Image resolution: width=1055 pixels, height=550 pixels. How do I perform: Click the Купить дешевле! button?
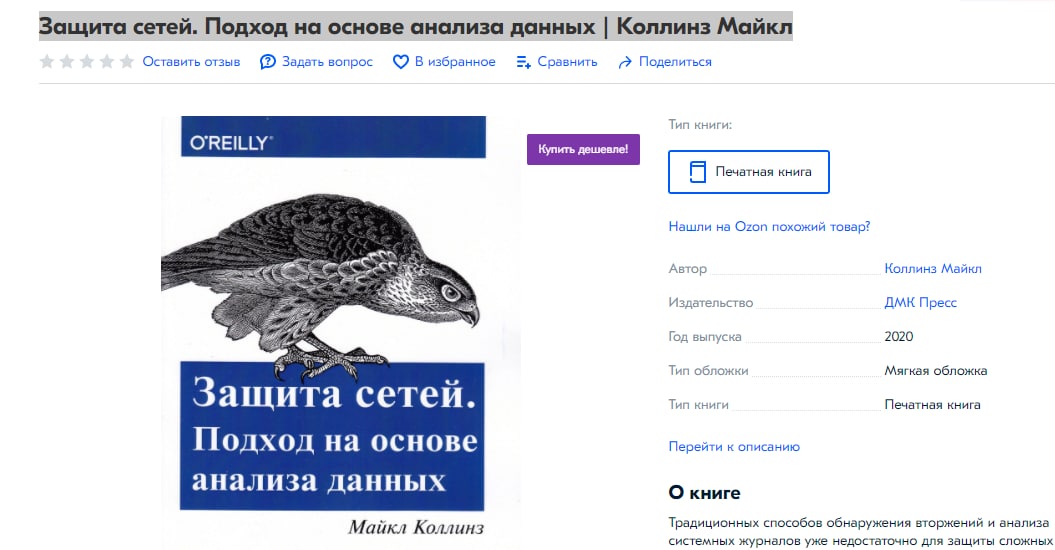pos(583,149)
